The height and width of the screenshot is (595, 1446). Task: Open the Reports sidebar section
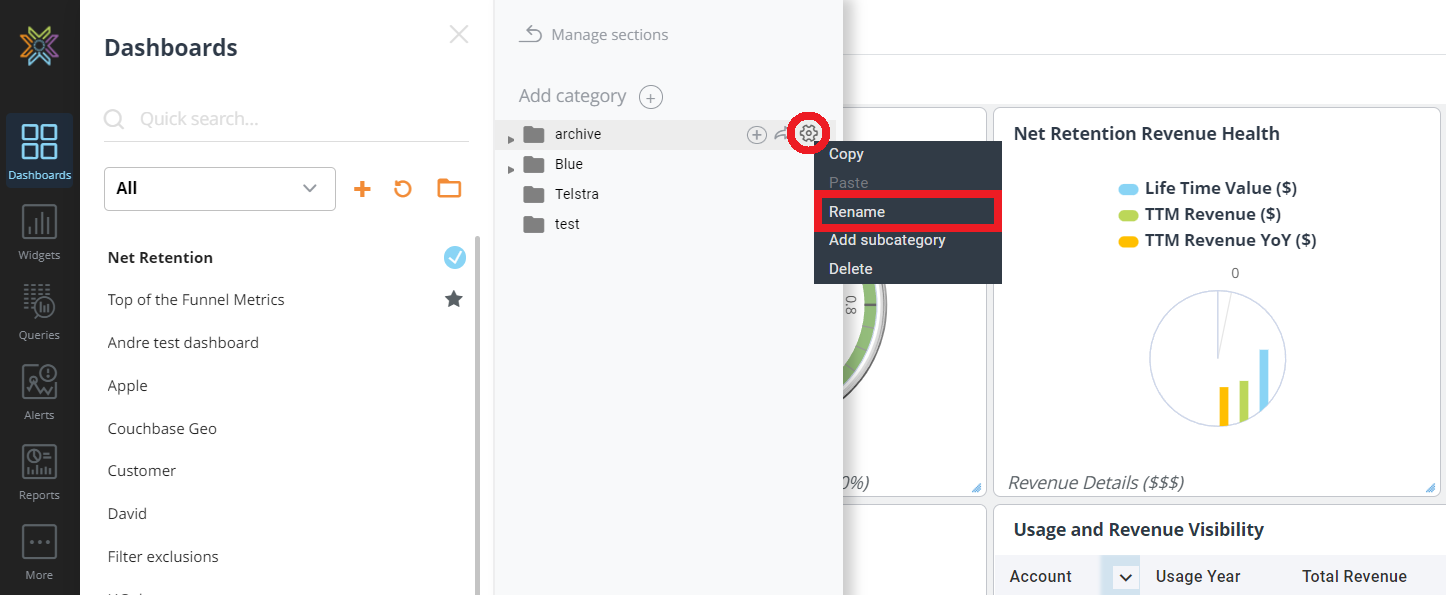pyautogui.click(x=39, y=472)
